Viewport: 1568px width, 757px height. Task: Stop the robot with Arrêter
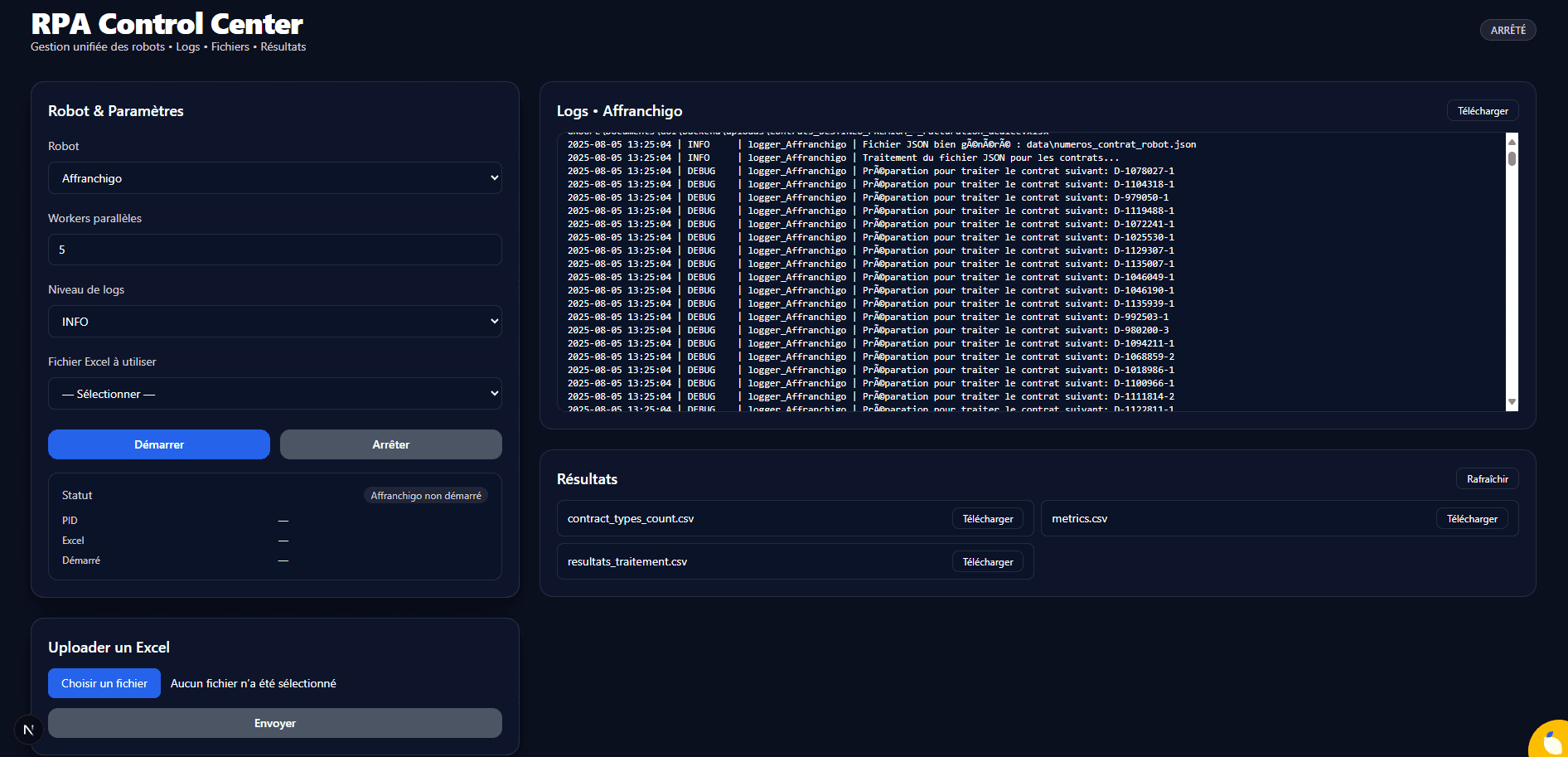pos(391,444)
